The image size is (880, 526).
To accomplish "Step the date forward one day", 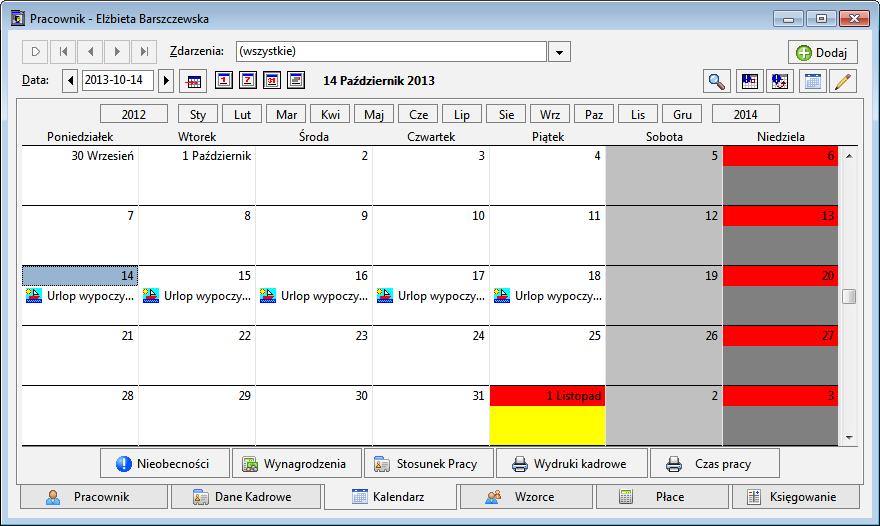I will pyautogui.click(x=166, y=81).
